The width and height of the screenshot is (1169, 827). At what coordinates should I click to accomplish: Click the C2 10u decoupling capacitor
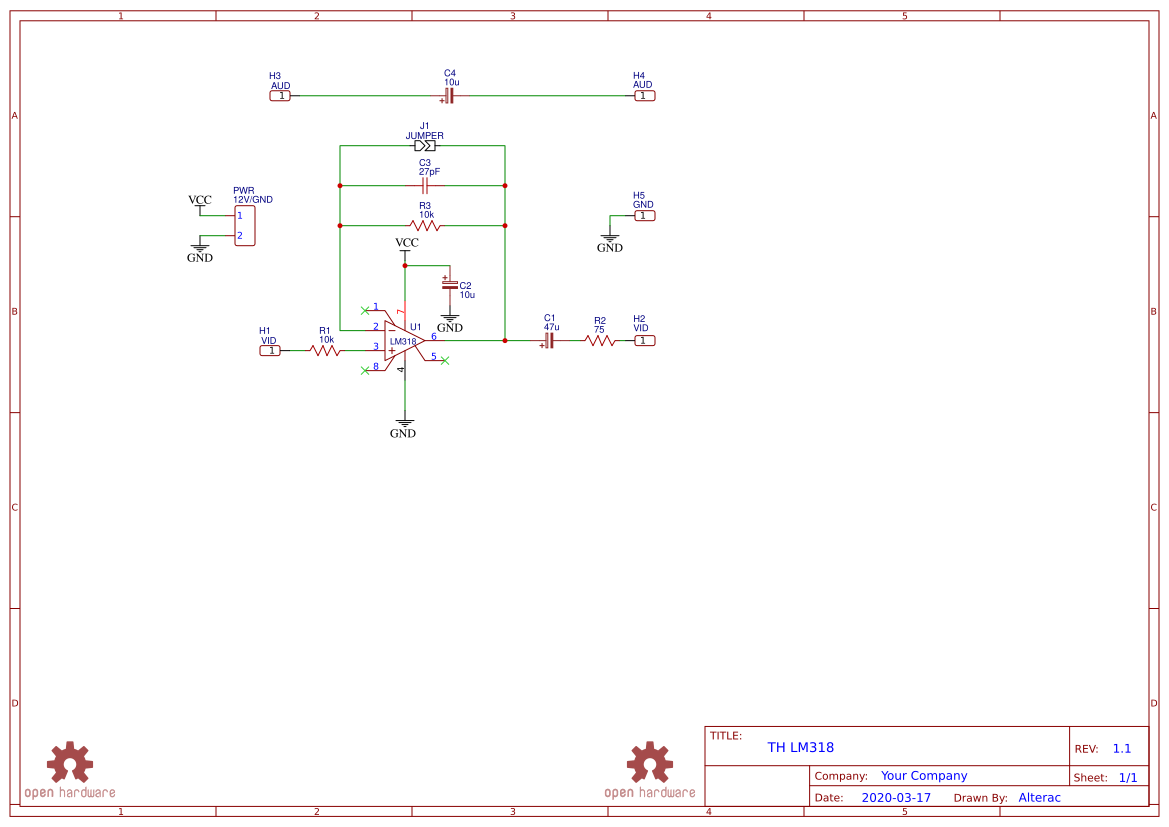click(x=449, y=285)
